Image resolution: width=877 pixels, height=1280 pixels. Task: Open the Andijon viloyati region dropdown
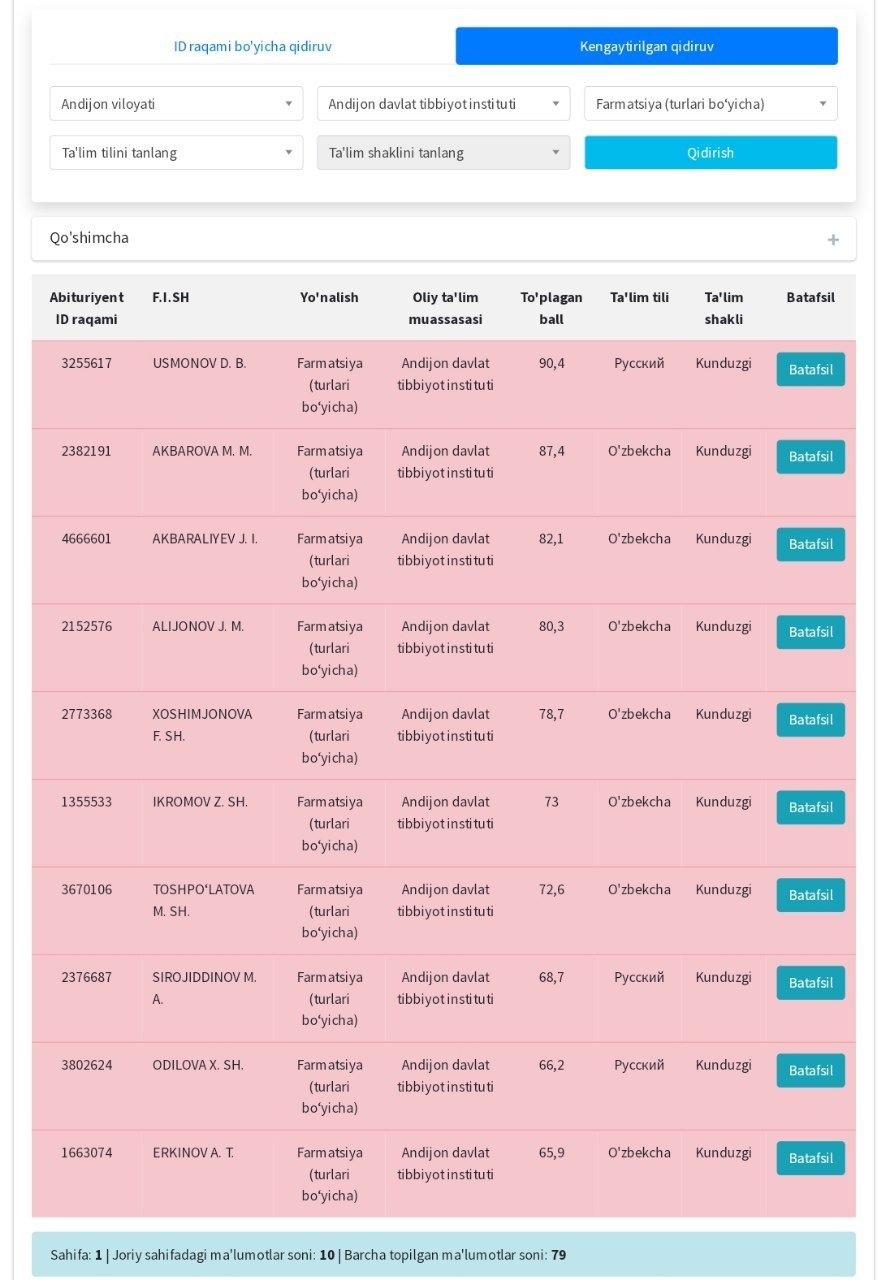pyautogui.click(x=176, y=104)
